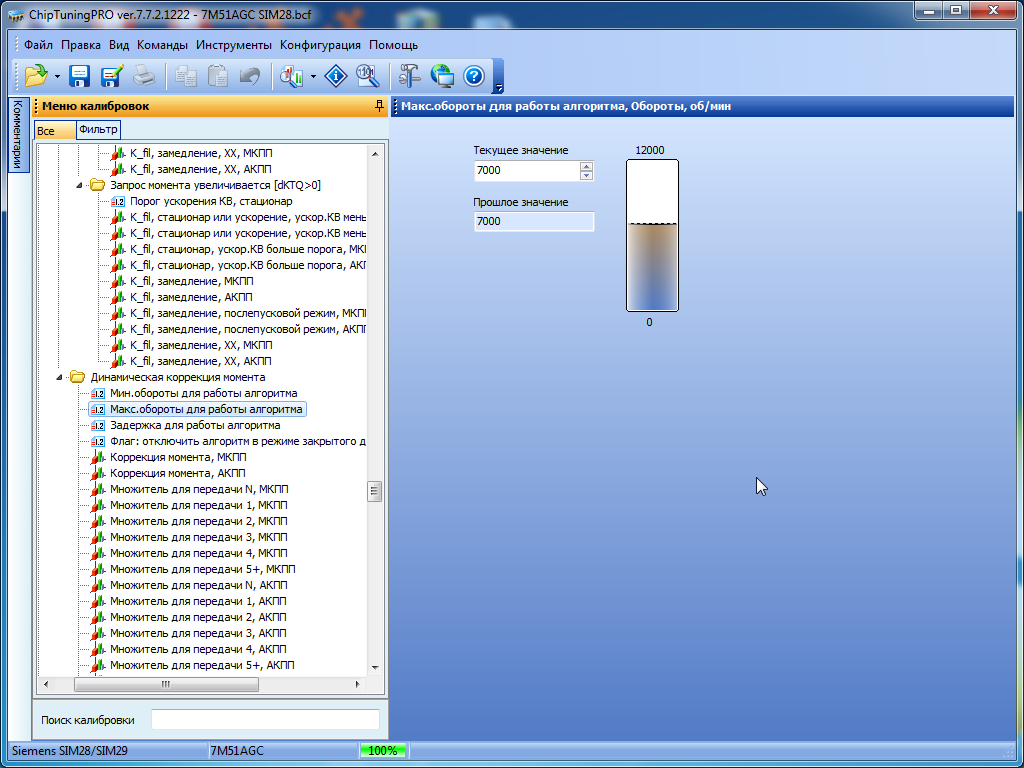Click the "Поиск калибровки" search field

[x=265, y=720]
